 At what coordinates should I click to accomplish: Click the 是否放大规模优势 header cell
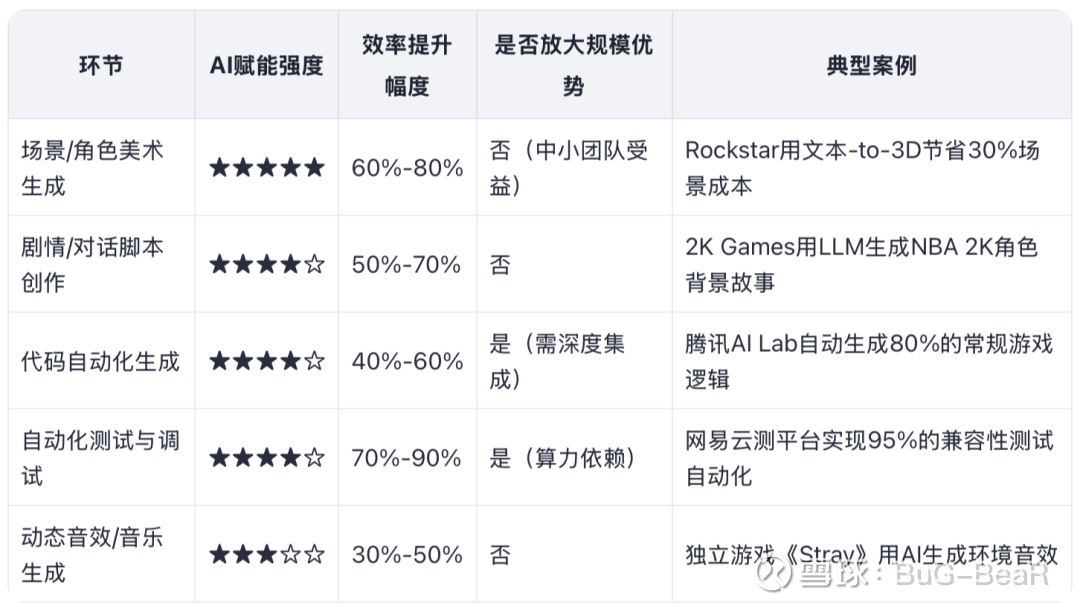(x=574, y=65)
